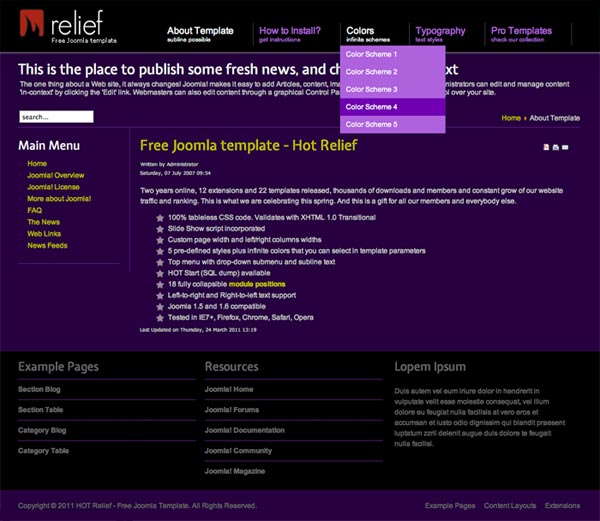Click the Resources column heading
The height and width of the screenshot is (521, 600).
click(x=232, y=367)
